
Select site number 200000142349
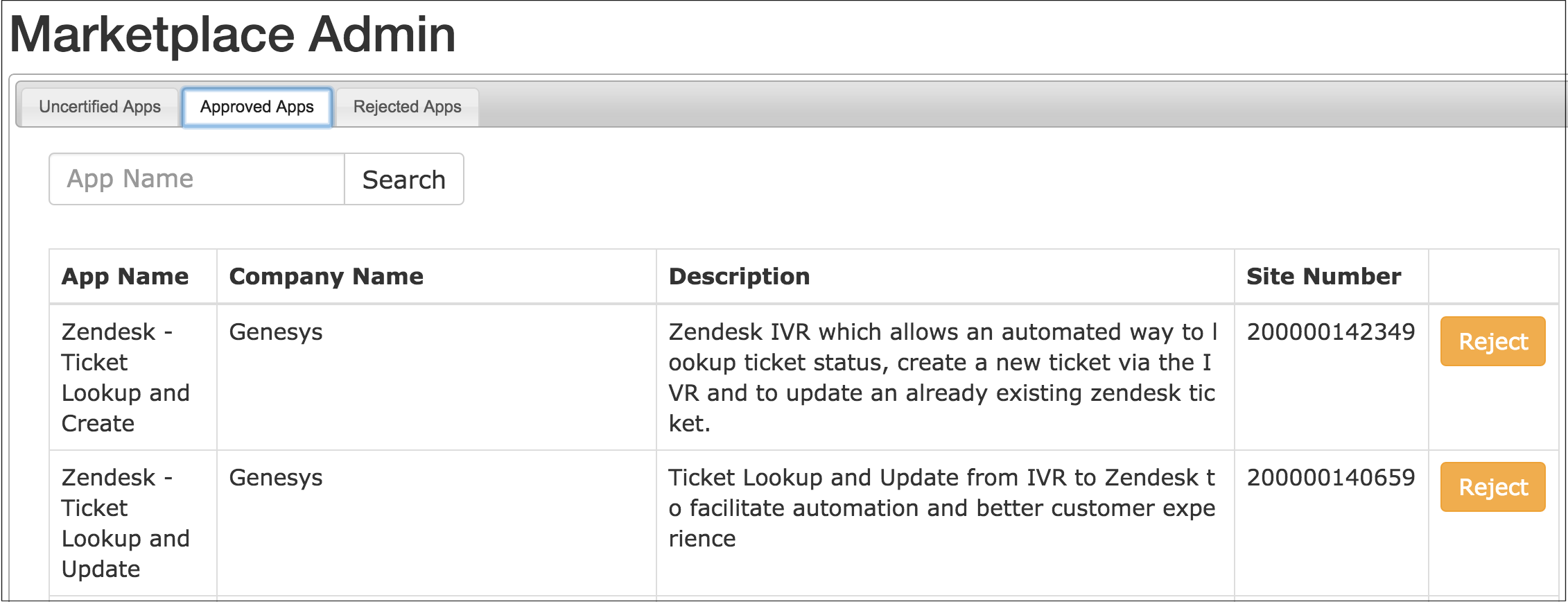(1330, 332)
